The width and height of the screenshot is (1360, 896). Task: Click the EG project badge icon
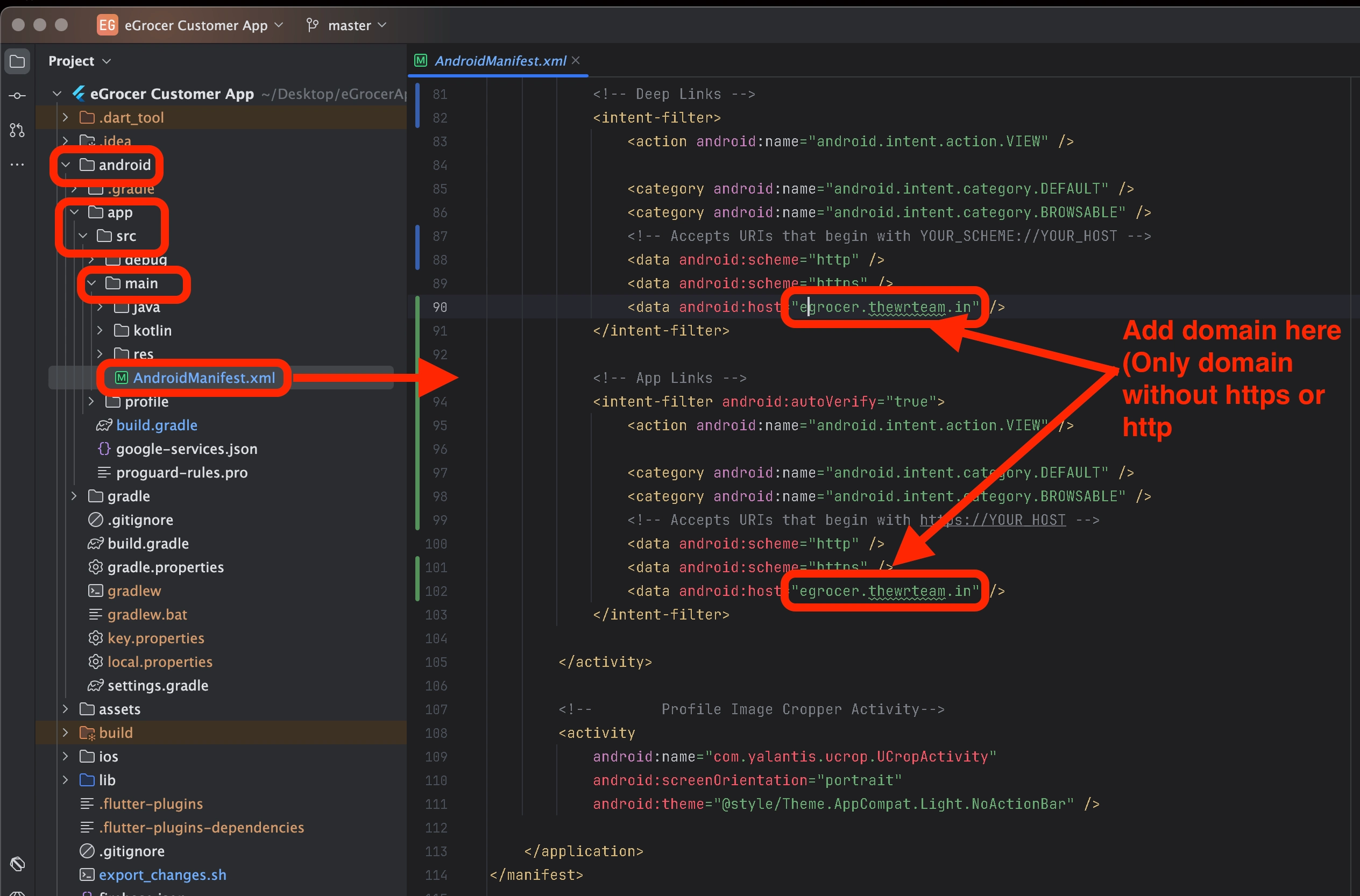pyautogui.click(x=107, y=25)
